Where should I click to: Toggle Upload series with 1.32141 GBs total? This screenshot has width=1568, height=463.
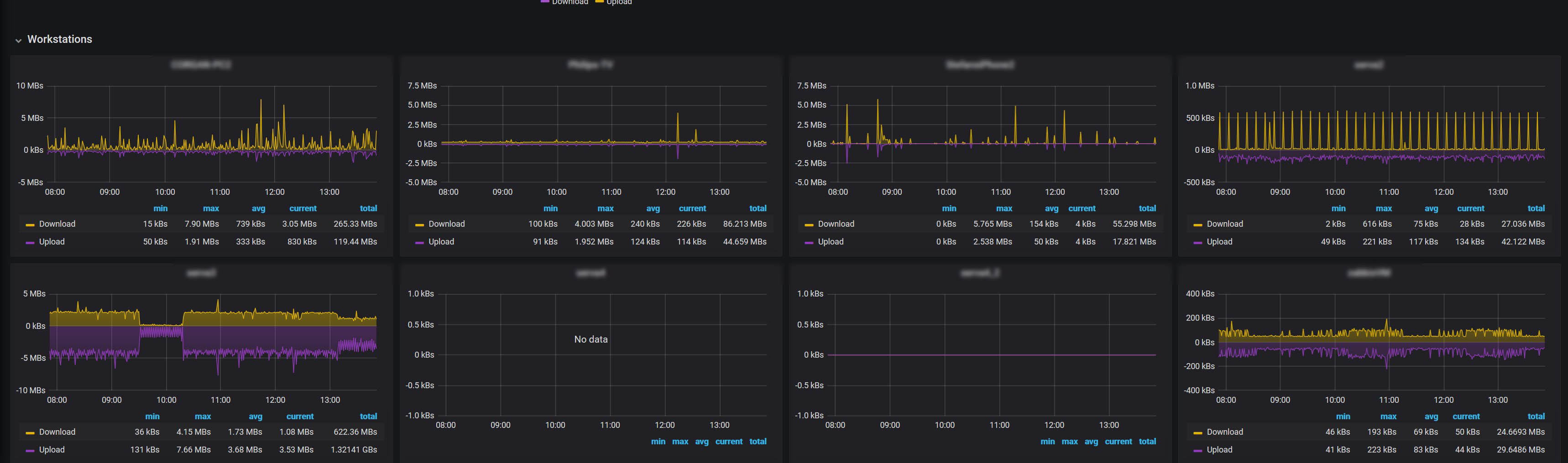(x=52, y=450)
